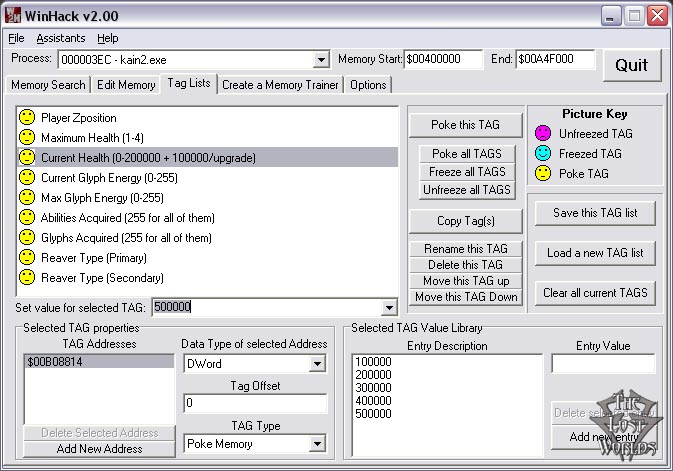Open the File menu
The height and width of the screenshot is (471, 673).
16,38
